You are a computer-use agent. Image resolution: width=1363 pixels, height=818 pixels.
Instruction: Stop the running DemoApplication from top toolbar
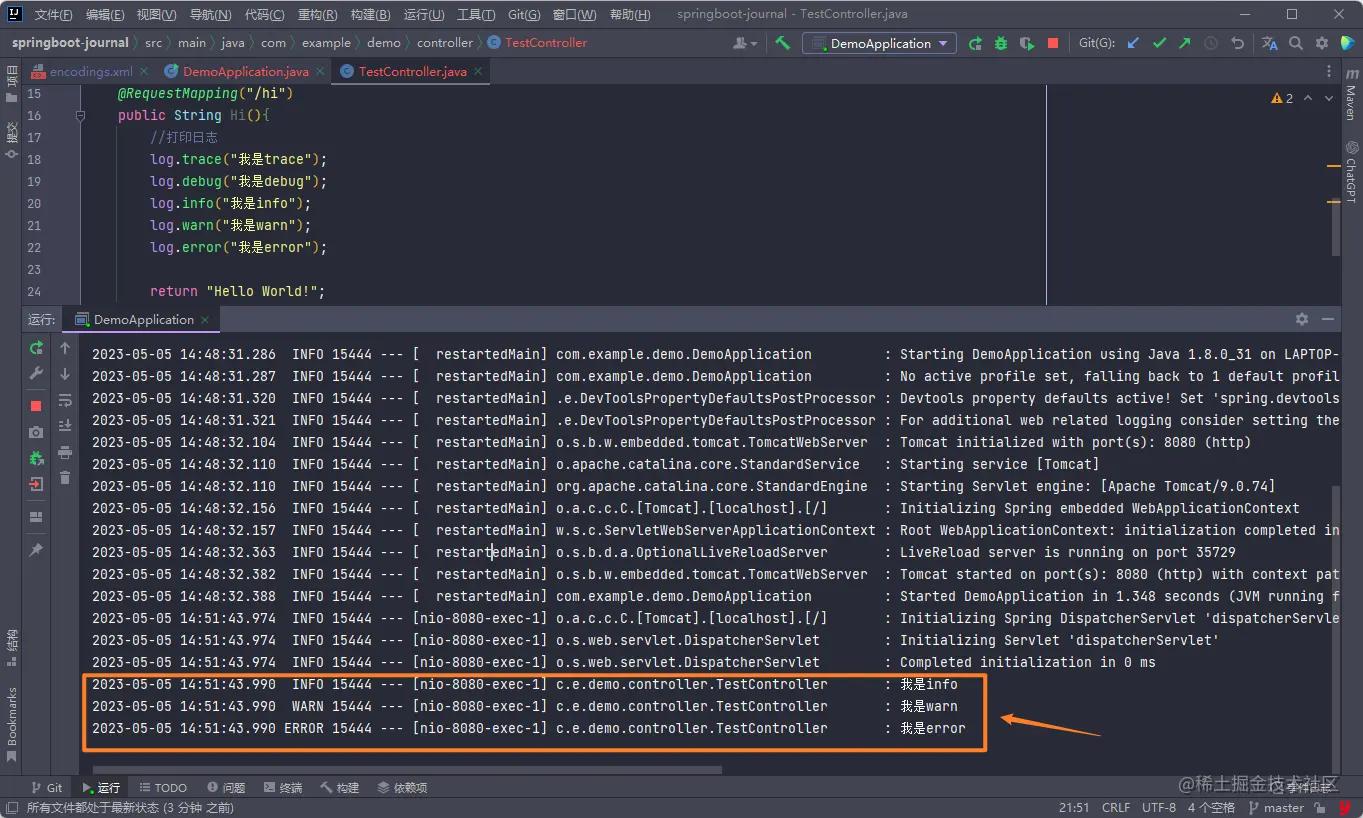pyautogui.click(x=1053, y=43)
